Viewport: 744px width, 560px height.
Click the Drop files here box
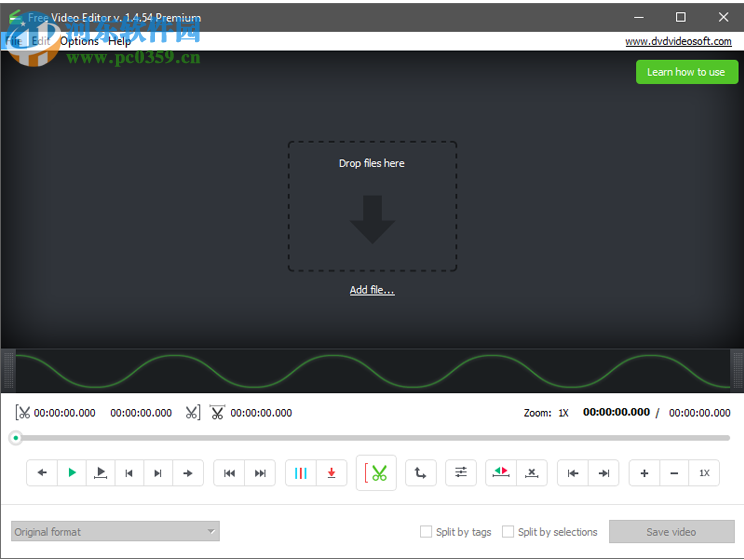click(372, 206)
